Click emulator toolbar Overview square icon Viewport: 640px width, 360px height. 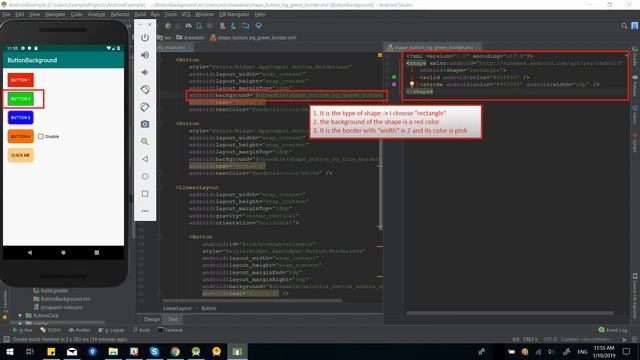tap(145, 193)
